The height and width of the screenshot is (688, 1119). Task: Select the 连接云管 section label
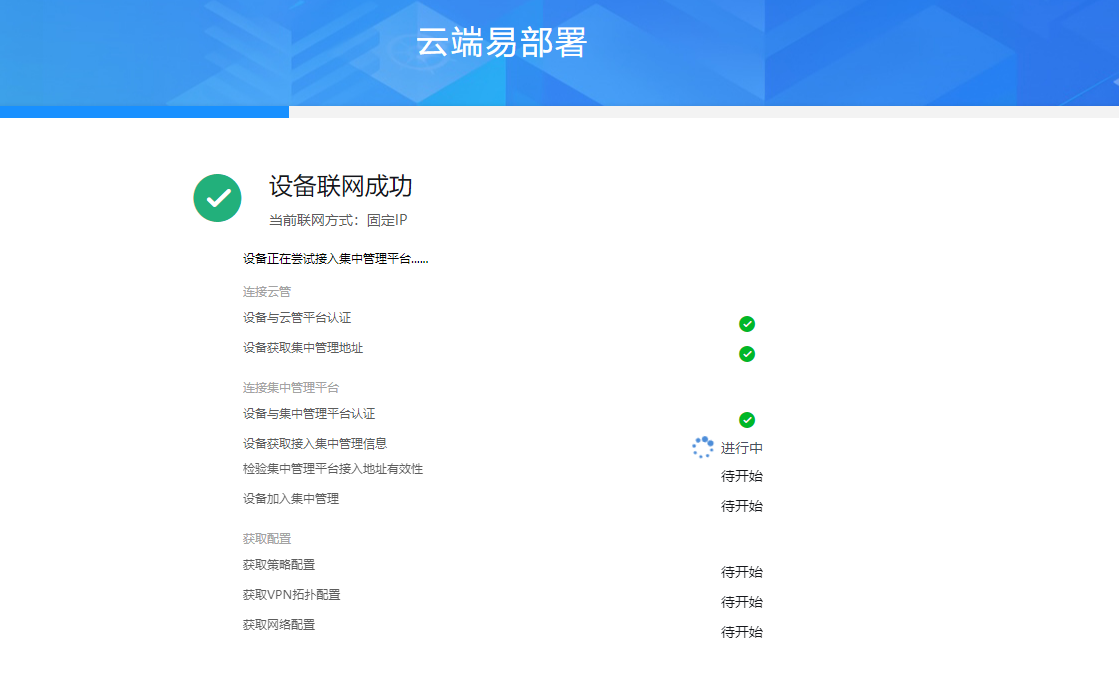[x=267, y=292]
